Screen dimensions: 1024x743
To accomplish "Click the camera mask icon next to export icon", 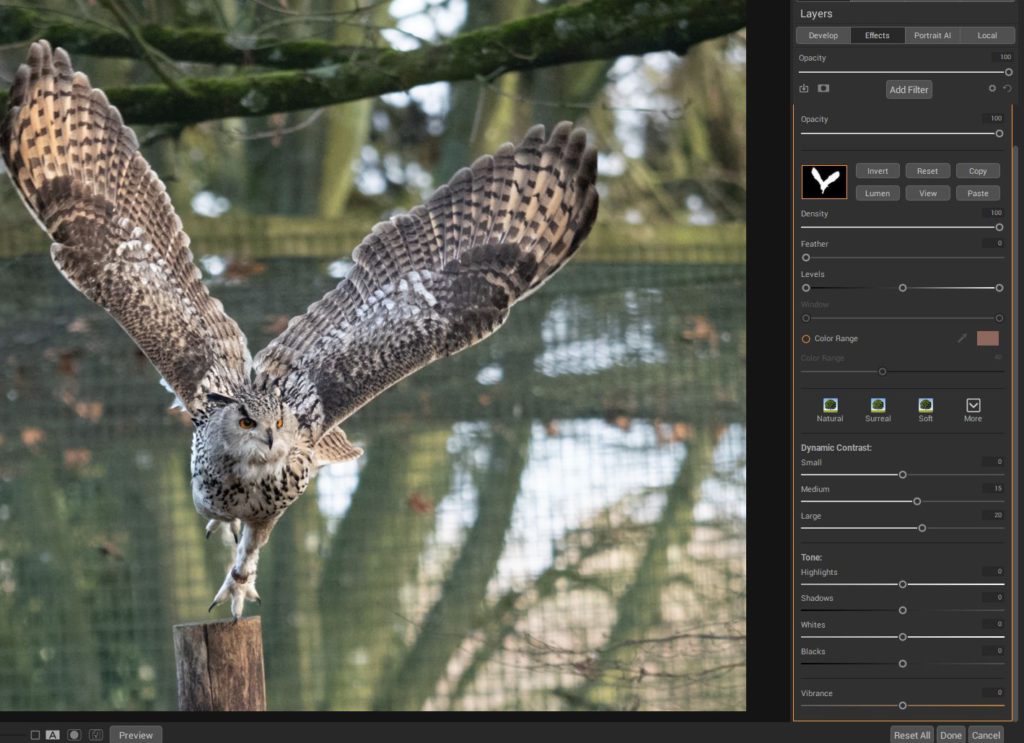I will 824,89.
